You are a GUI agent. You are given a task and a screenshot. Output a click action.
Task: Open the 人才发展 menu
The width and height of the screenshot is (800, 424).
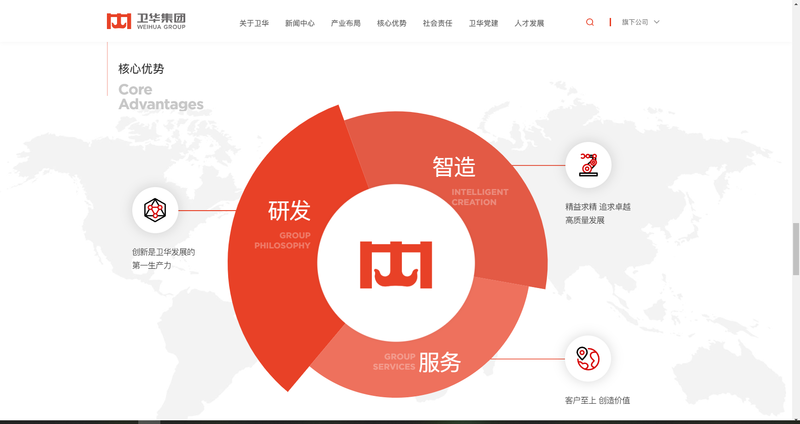click(x=530, y=23)
